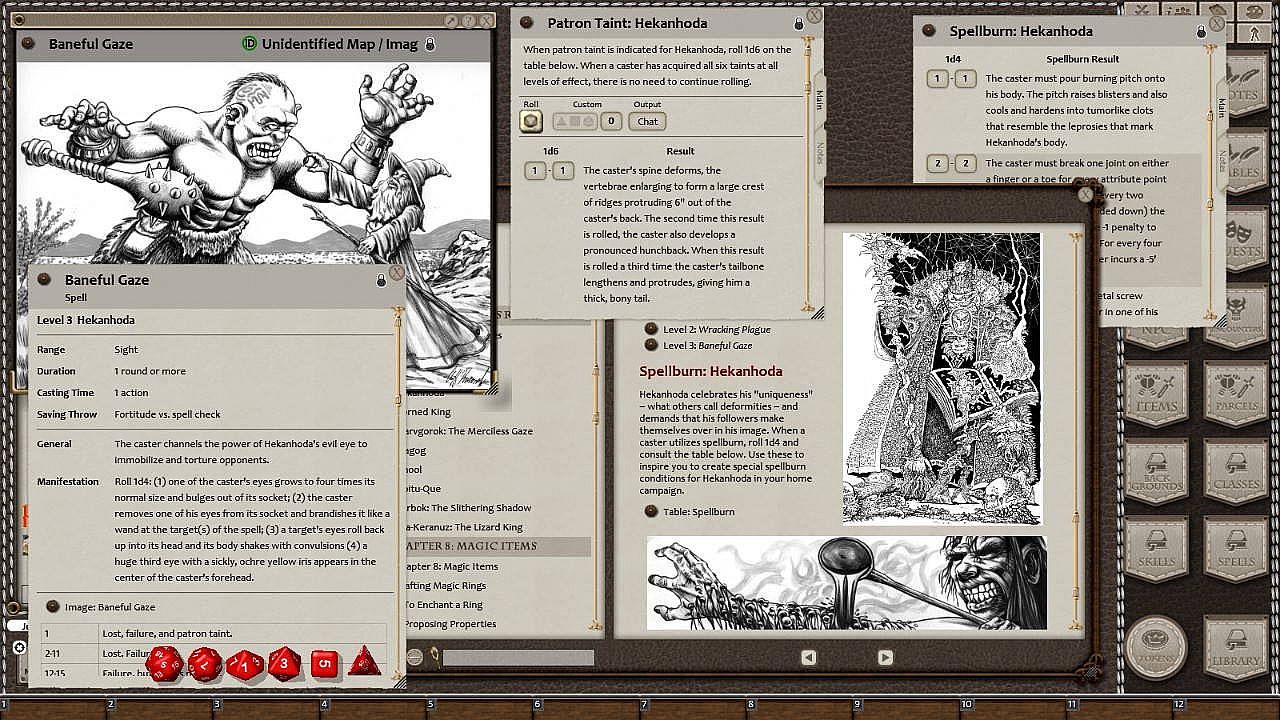Go to the next reference manual page
Screen dimensions: 1280x720
[x=885, y=657]
